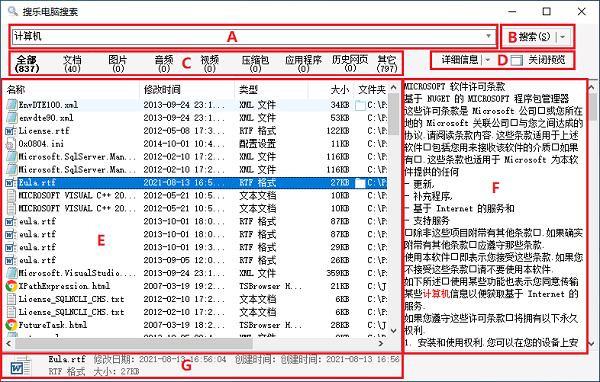Click the 34KB size cell
The height and width of the screenshot is (382, 600).
click(x=340, y=104)
